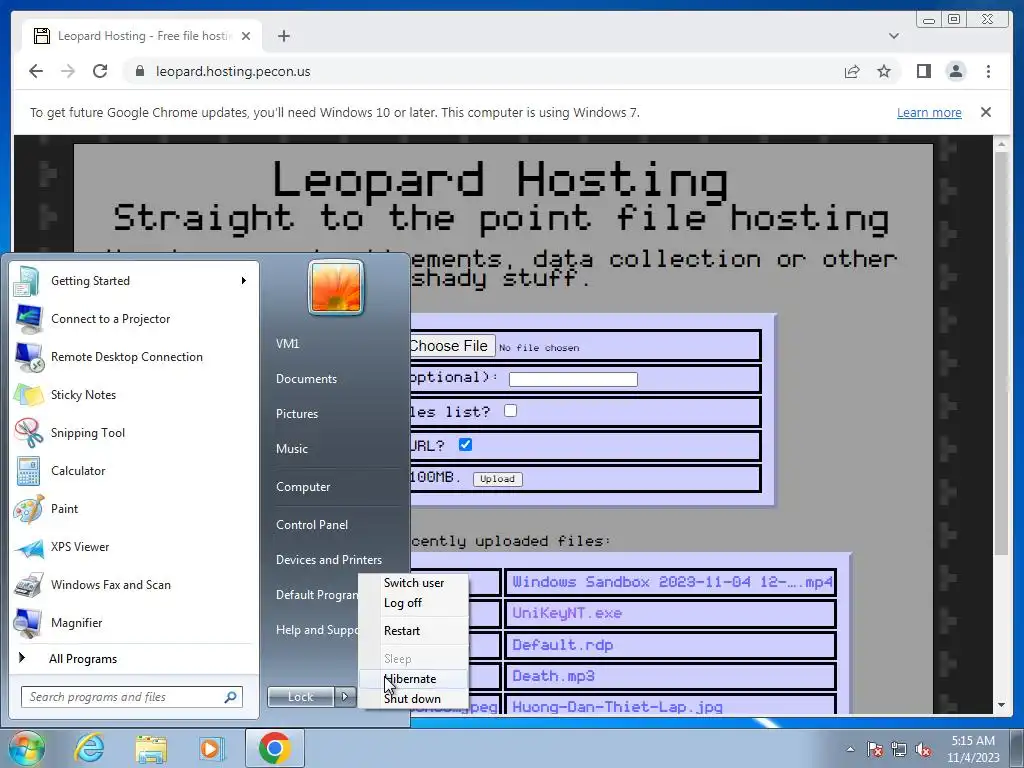Viewport: 1024px width, 768px height.
Task: Open Documents in Start menu
Action: pos(306,379)
